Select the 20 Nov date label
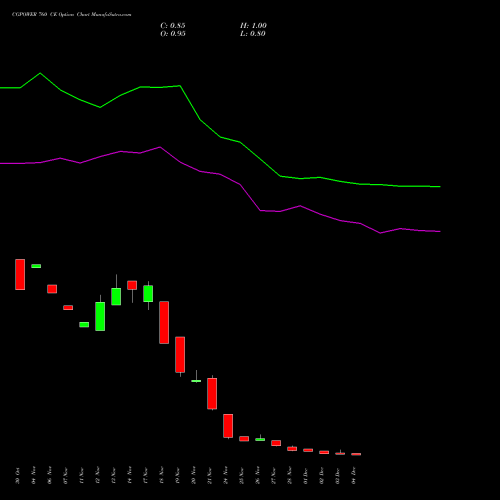The height and width of the screenshot is (500, 500). (194, 476)
